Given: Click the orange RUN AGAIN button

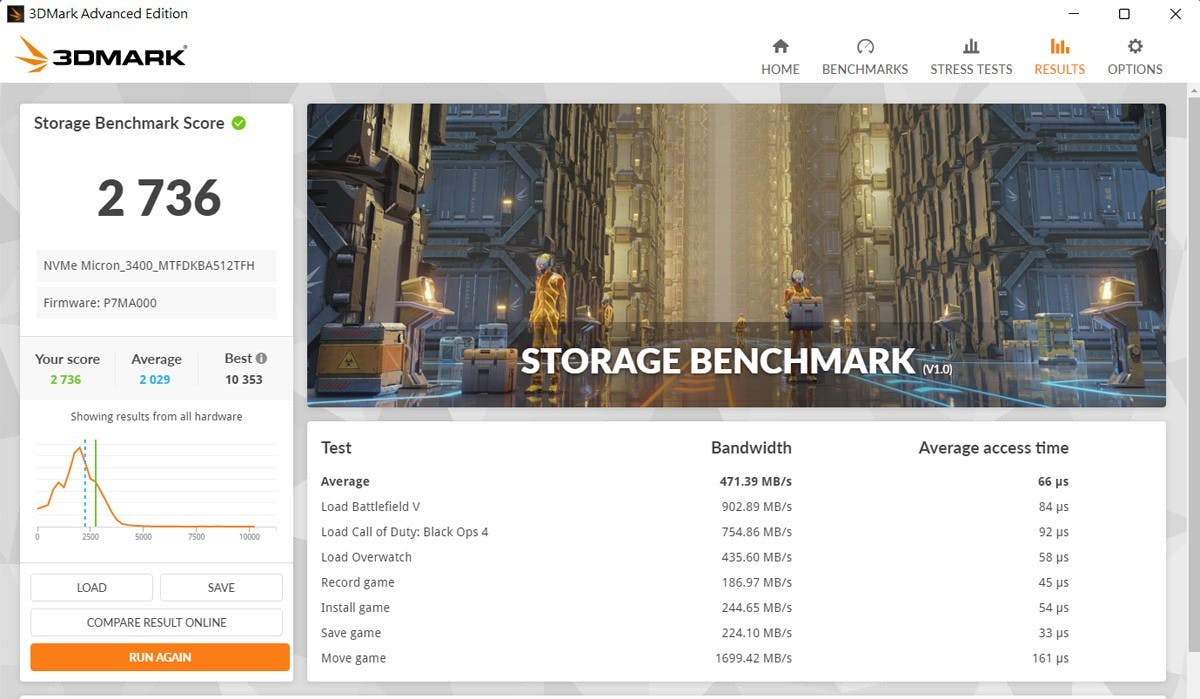Looking at the screenshot, I should click(160, 657).
